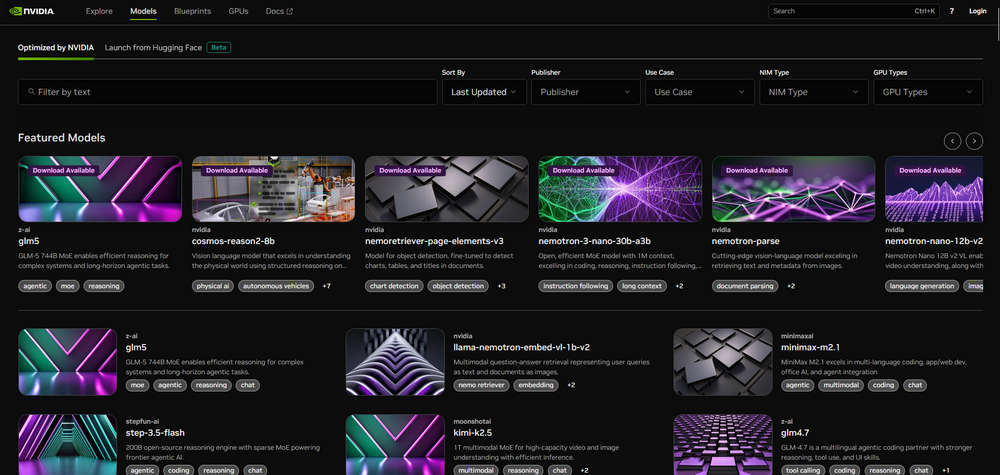This screenshot has height=475, width=1000.
Task: Click the "Featured Models" heading
Action: pos(61,138)
